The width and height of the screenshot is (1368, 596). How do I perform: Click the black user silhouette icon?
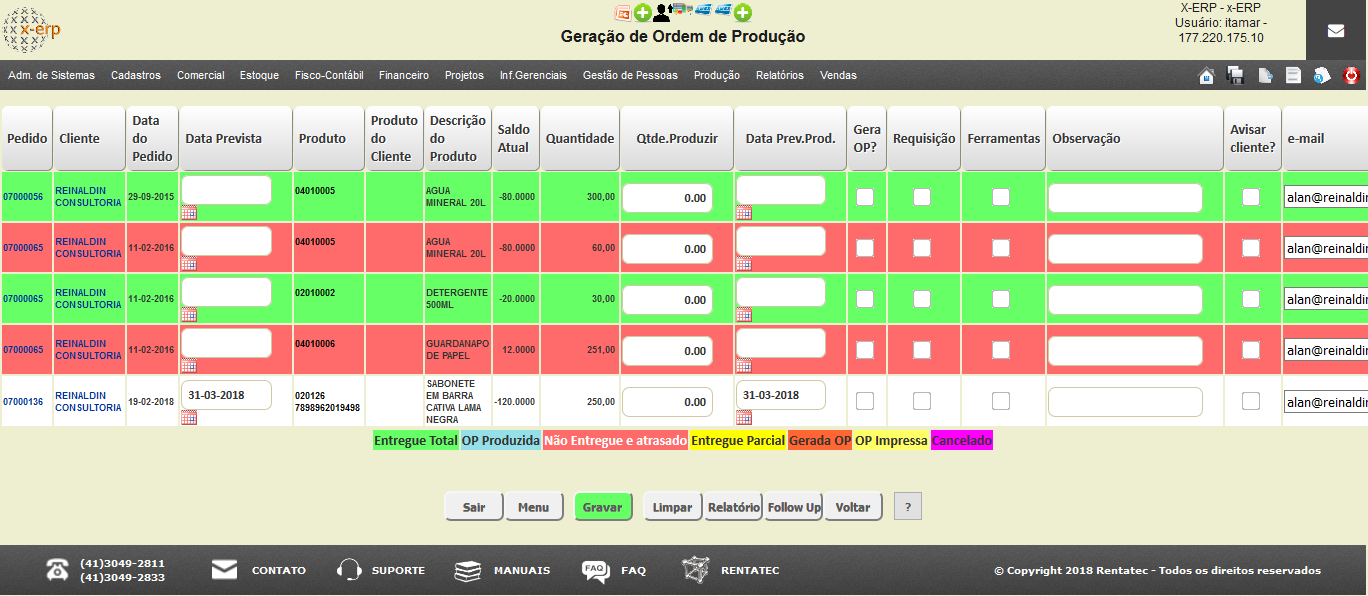(x=662, y=13)
